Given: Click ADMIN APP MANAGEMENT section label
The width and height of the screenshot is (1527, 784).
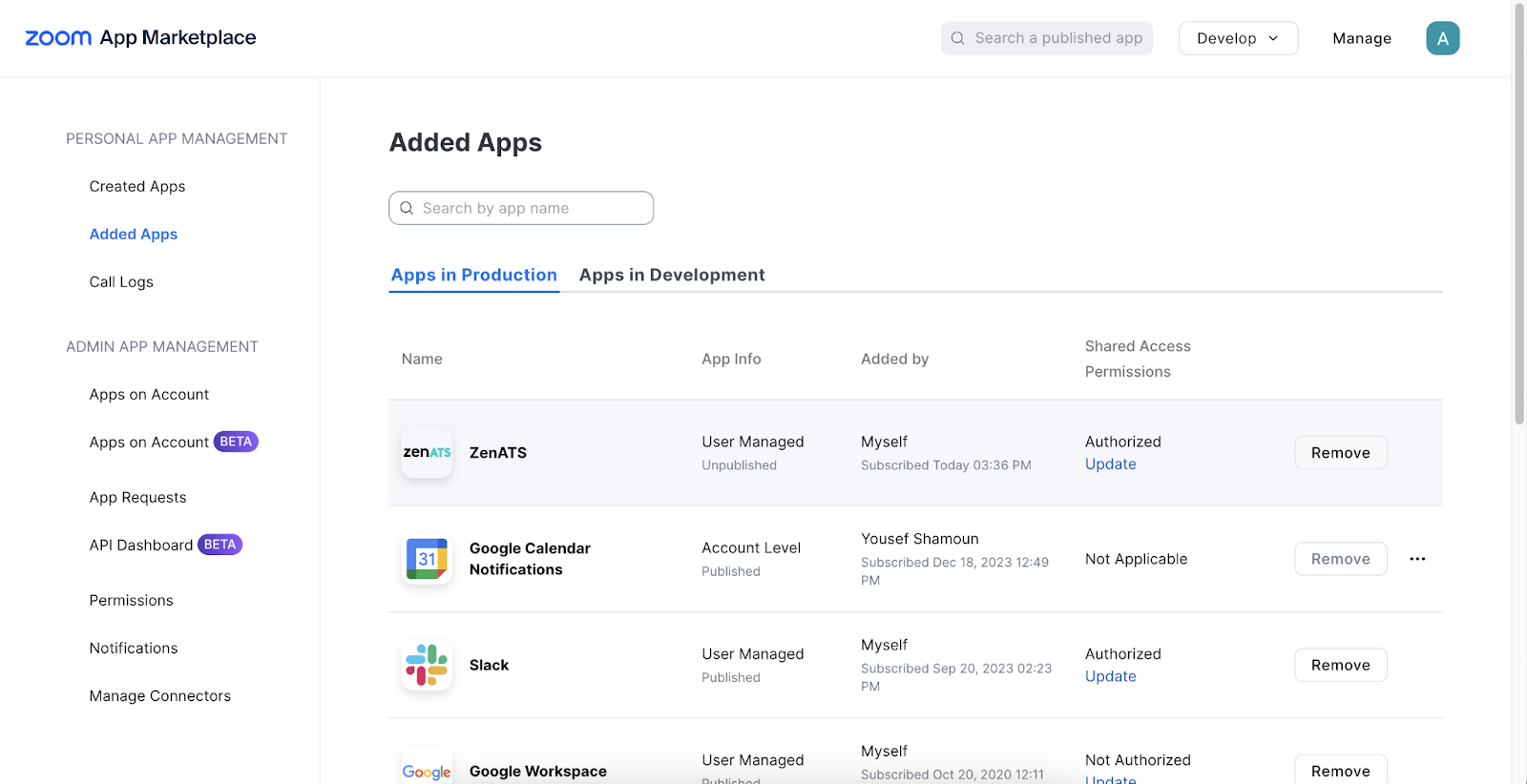Looking at the screenshot, I should [x=162, y=346].
